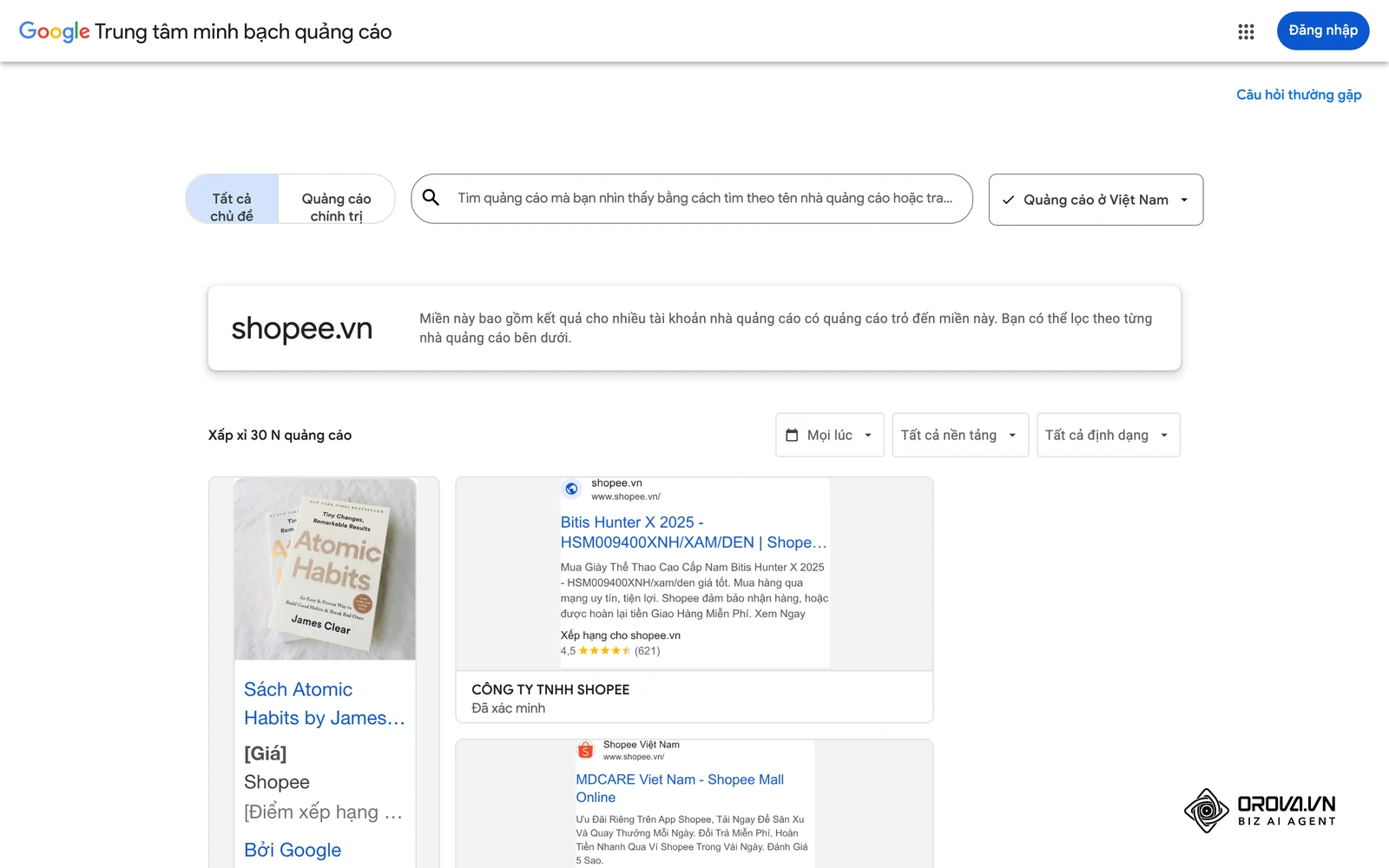
Task: Click the Ưu Đãi Riêng Trên App description
Action: (x=692, y=839)
